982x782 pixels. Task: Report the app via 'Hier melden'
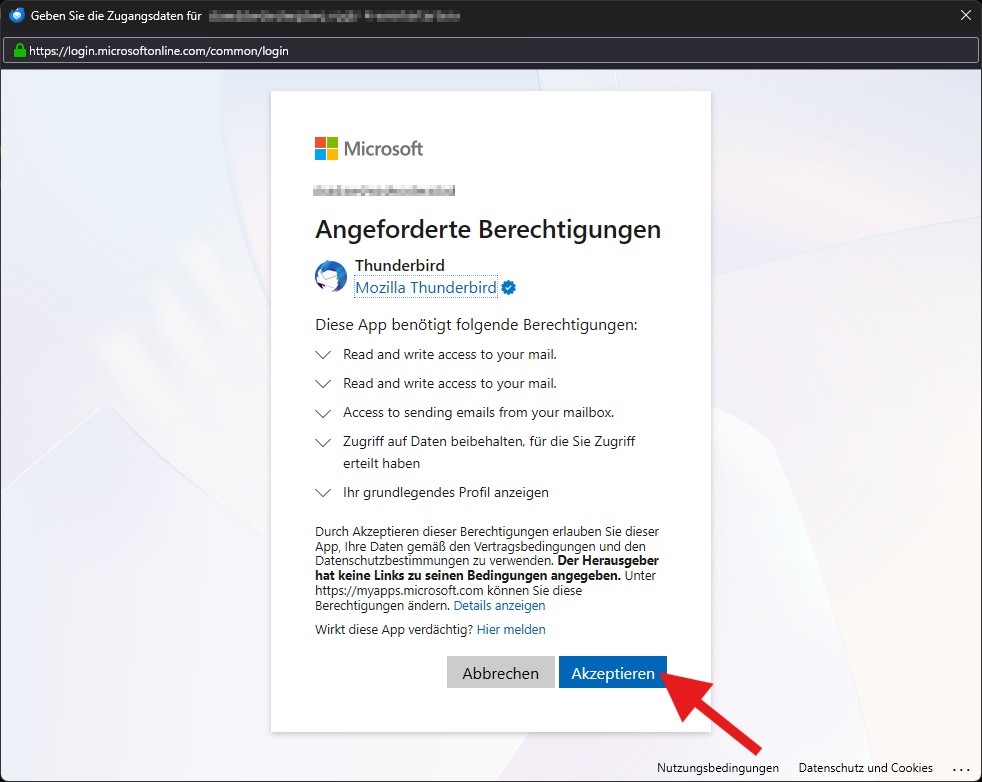click(511, 630)
